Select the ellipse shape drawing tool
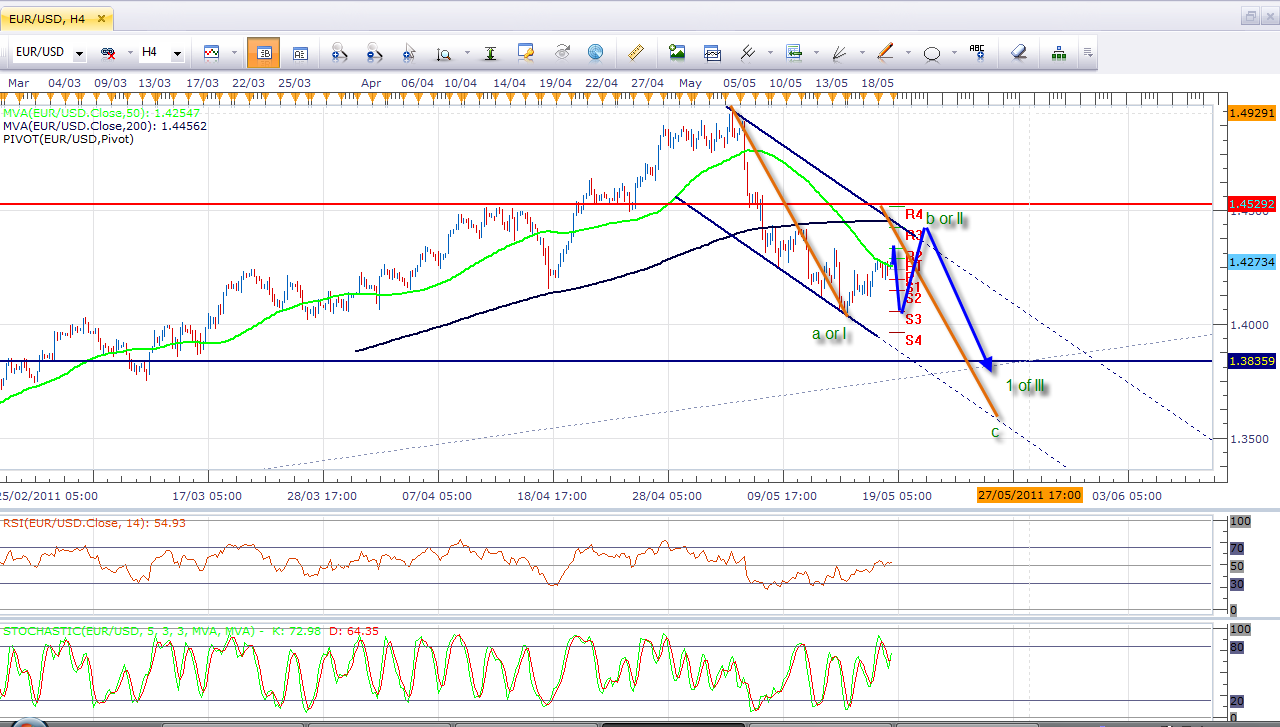Viewport: 1280px width, 727px height. pos(932,52)
